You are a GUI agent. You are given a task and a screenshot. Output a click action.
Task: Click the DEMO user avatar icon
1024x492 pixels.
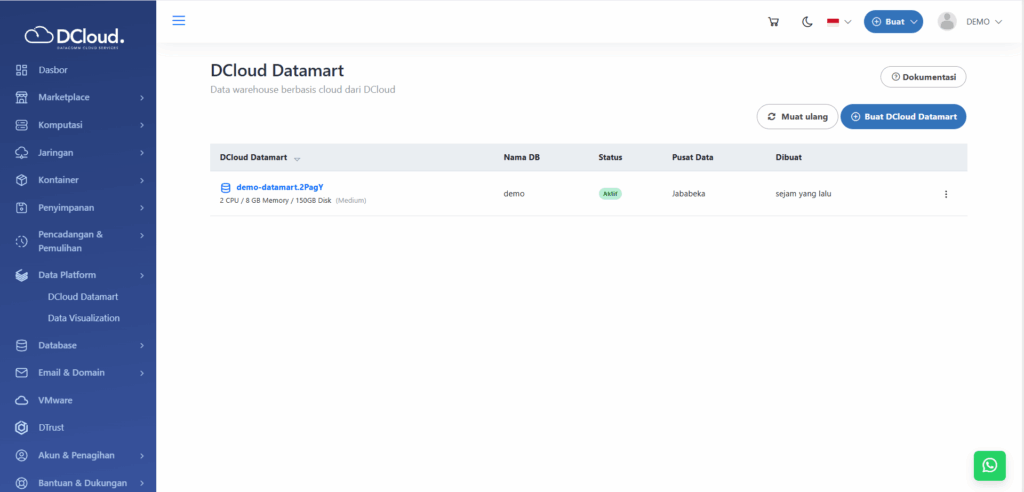click(947, 22)
